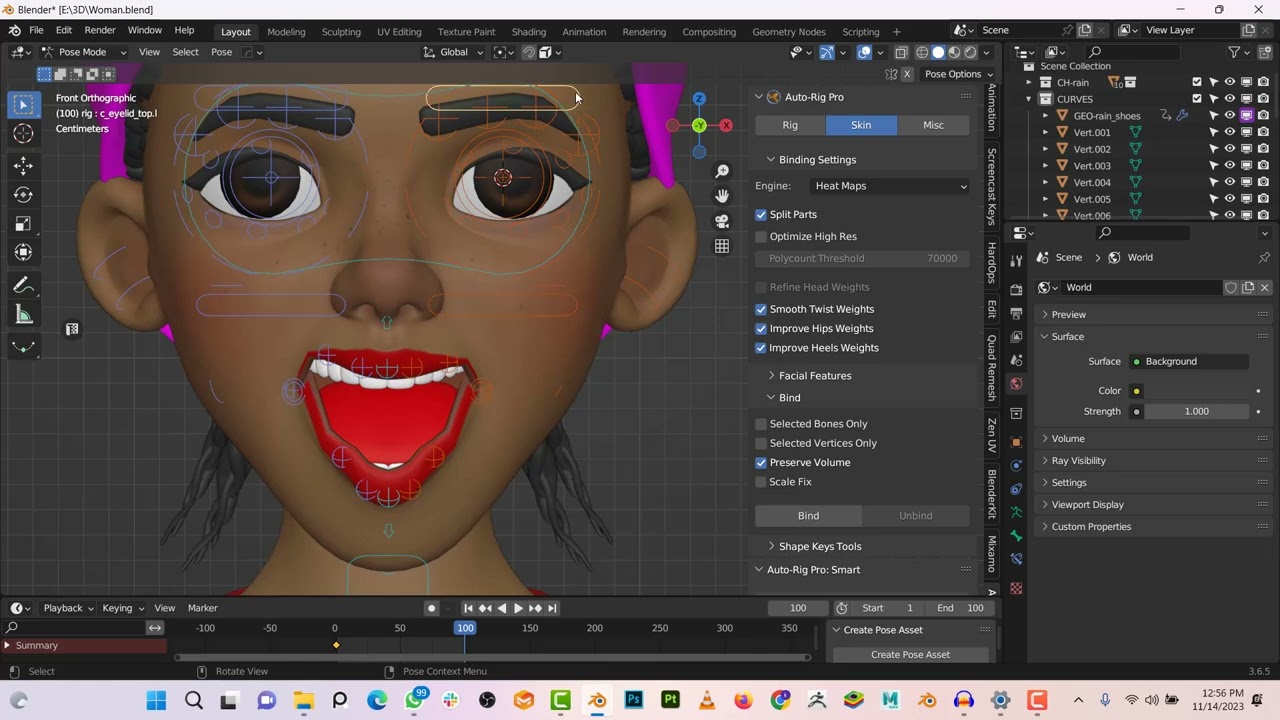Open the Render properties tab icon
Screen dimensions: 1280x720
click(x=1016, y=288)
